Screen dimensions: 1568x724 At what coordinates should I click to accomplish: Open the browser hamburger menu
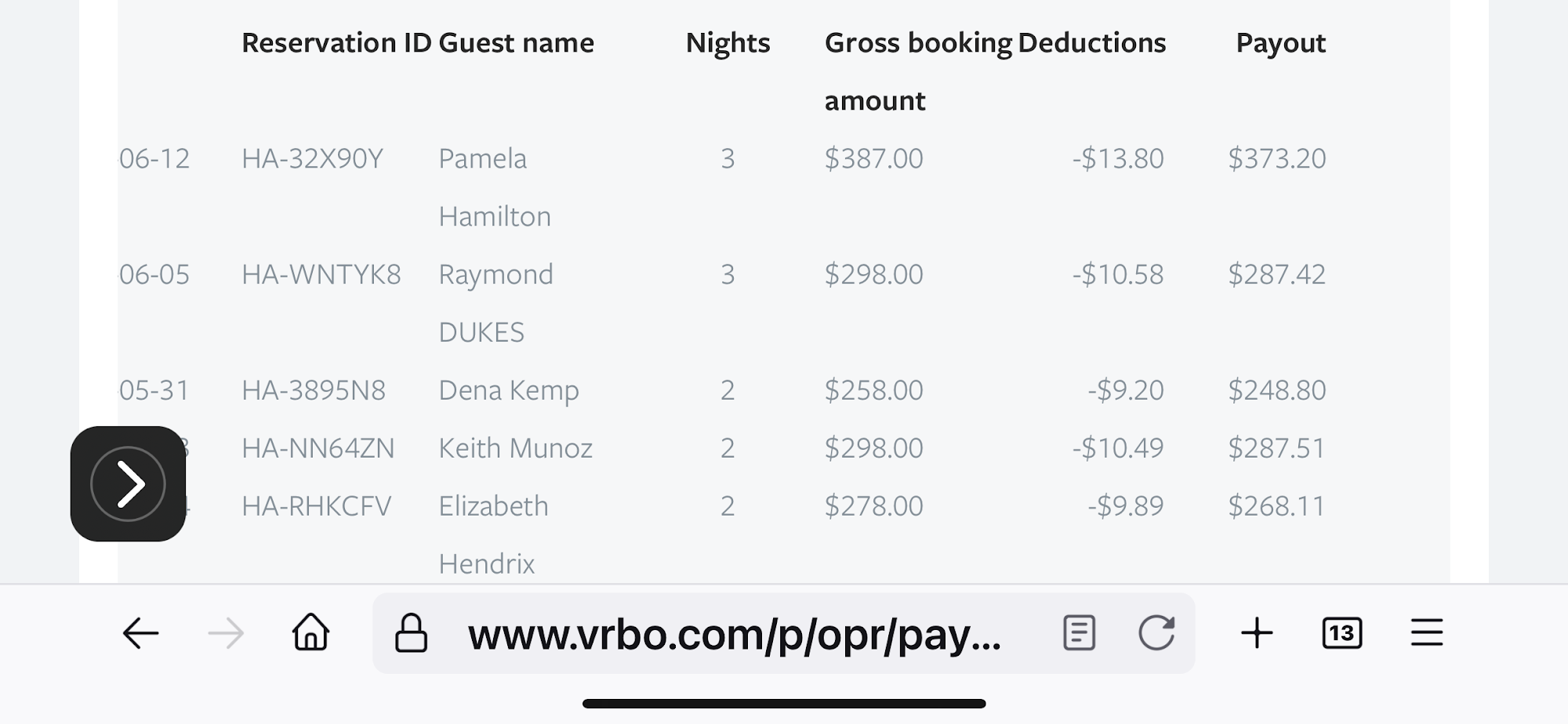[x=1427, y=633]
